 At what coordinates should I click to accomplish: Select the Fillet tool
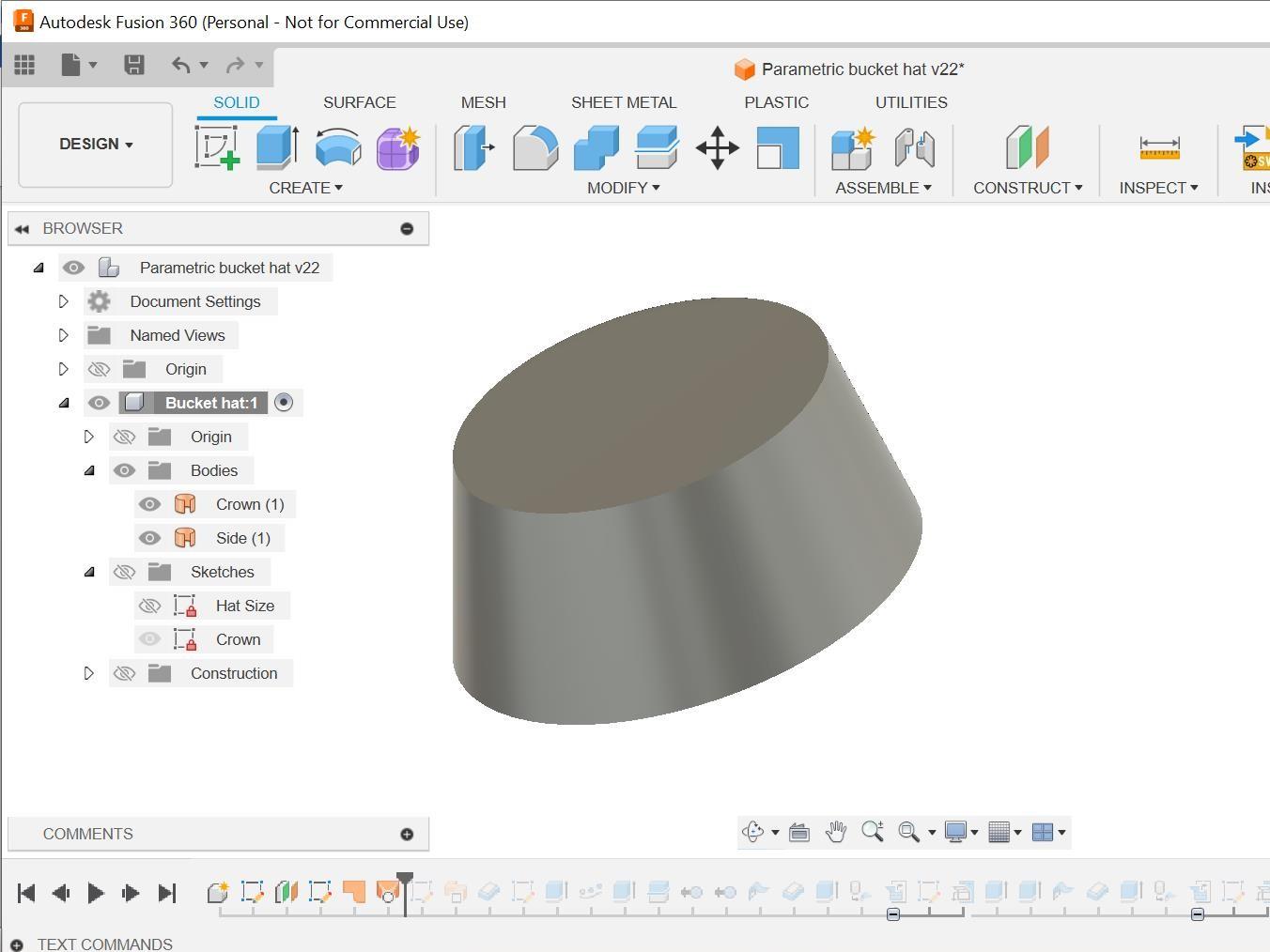point(535,148)
